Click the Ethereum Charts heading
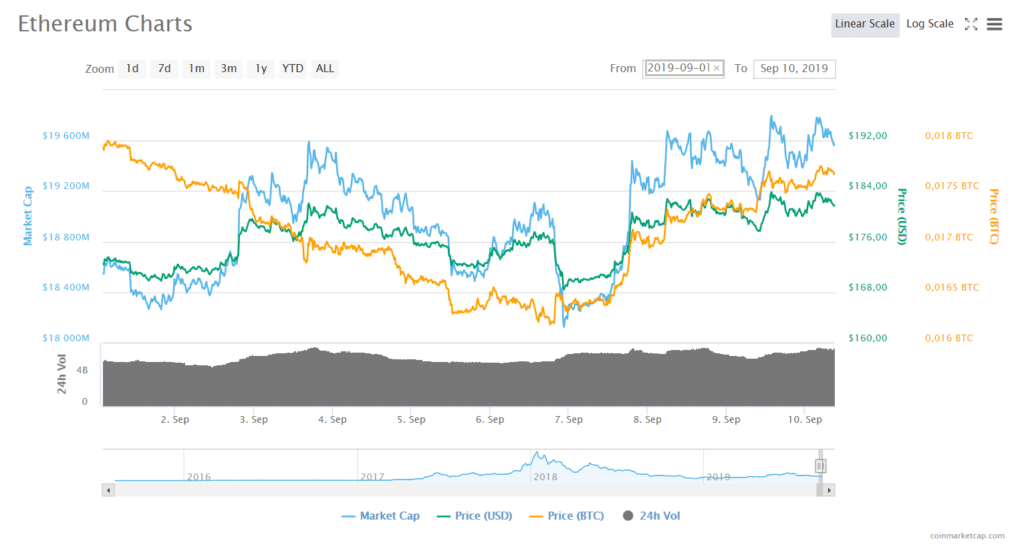The image size is (1024, 555). pos(105,24)
